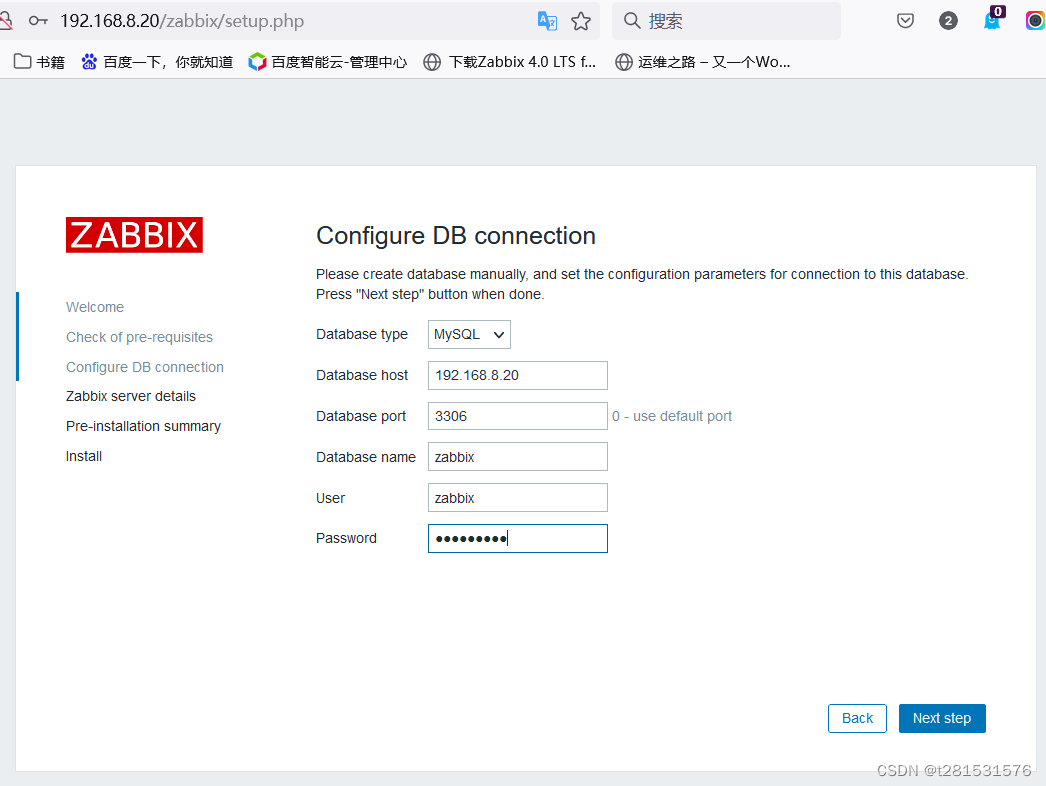Click the Database type label
Viewport: 1046px width, 786px height.
point(362,334)
